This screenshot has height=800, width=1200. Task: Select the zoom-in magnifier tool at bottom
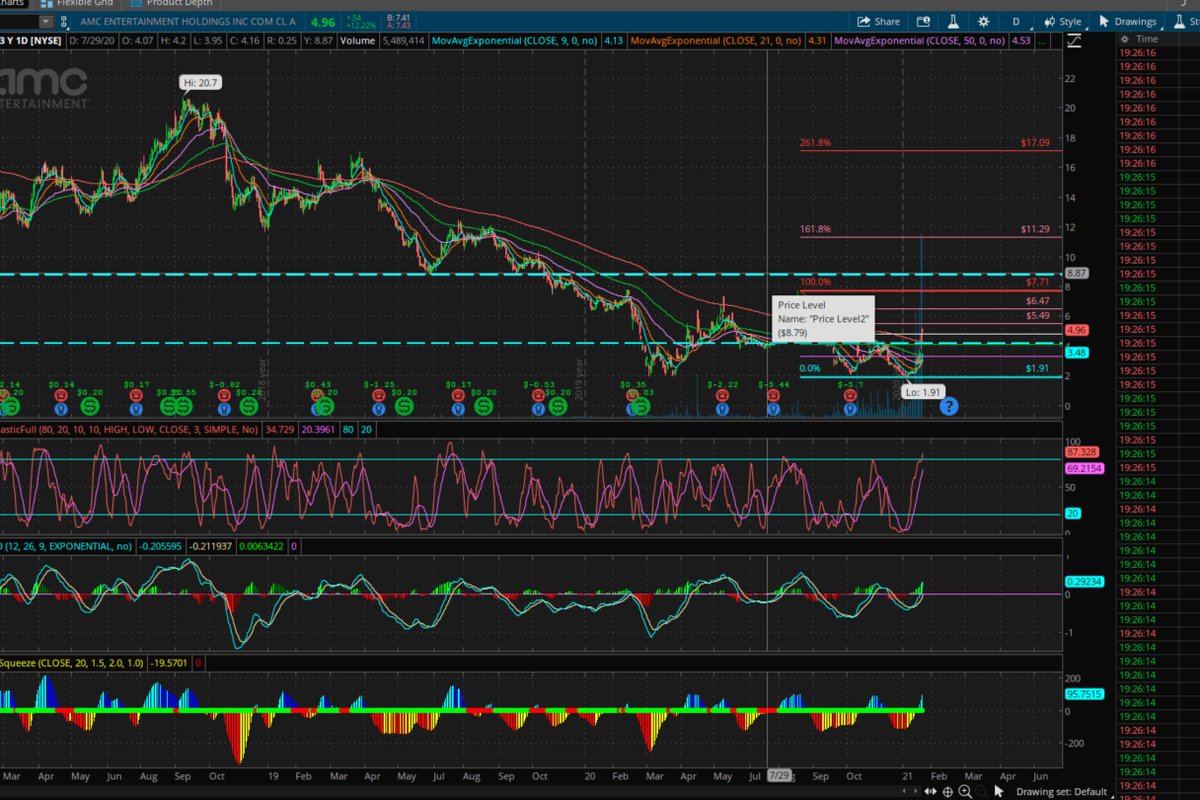965,791
